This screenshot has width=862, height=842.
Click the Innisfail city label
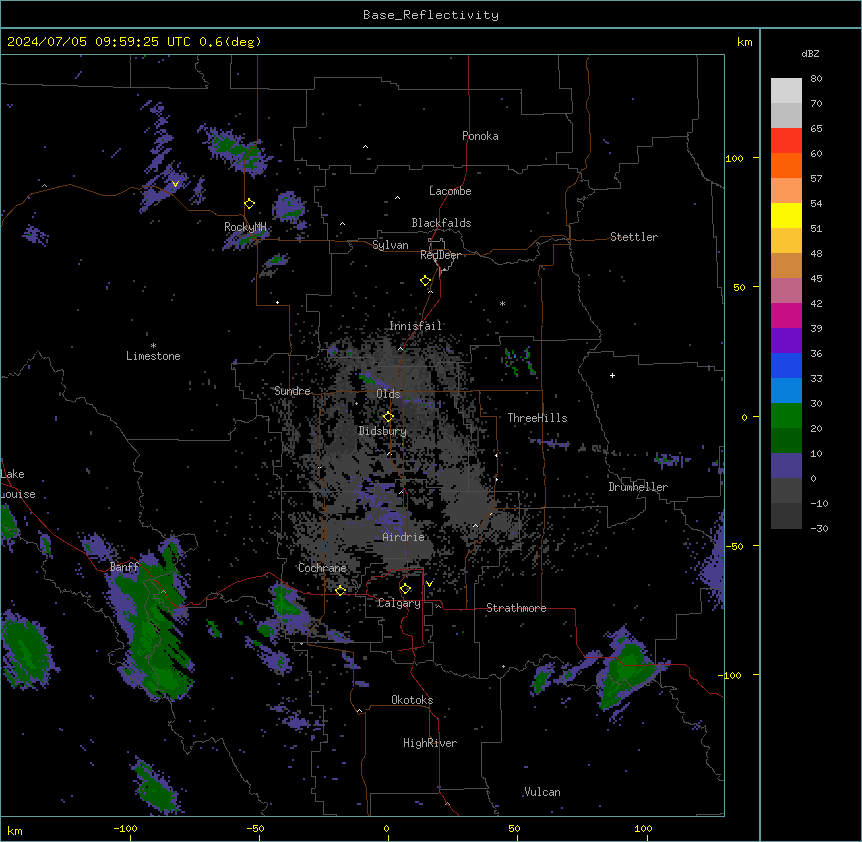(416, 326)
